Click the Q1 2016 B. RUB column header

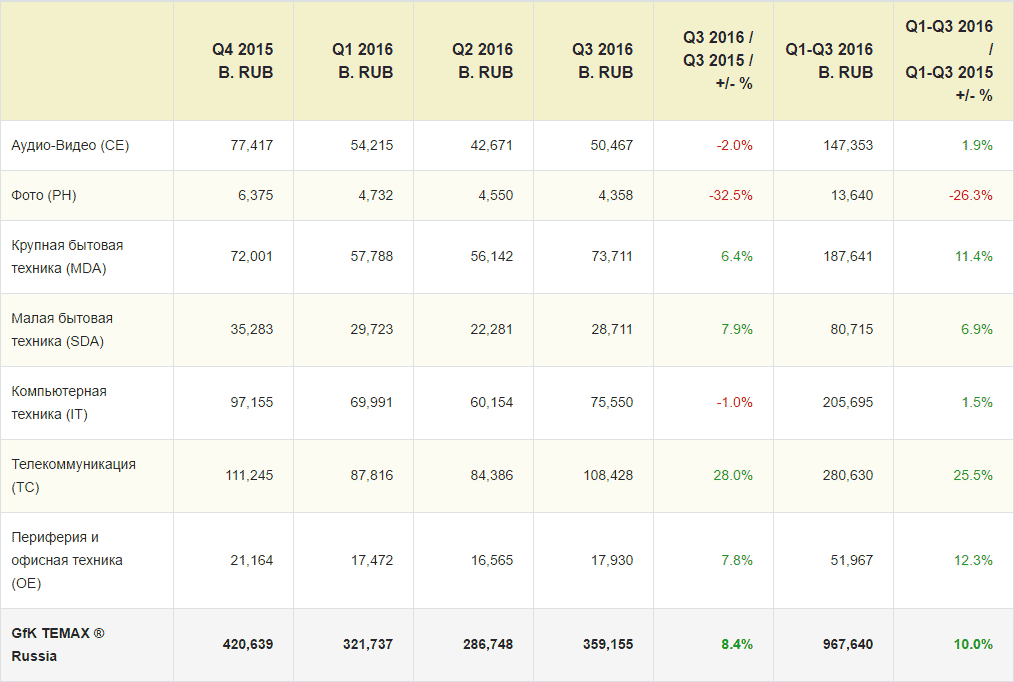tap(362, 61)
